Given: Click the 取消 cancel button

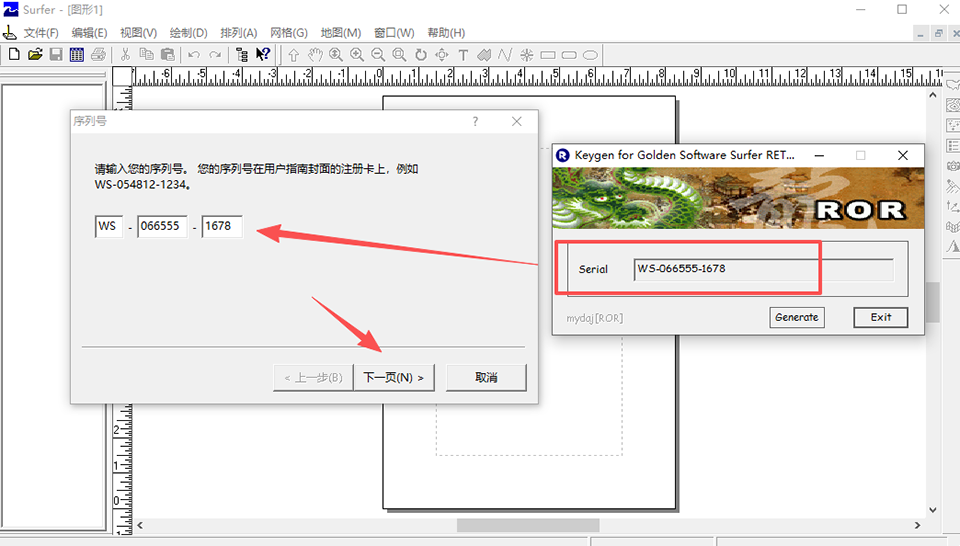Looking at the screenshot, I should (x=486, y=378).
